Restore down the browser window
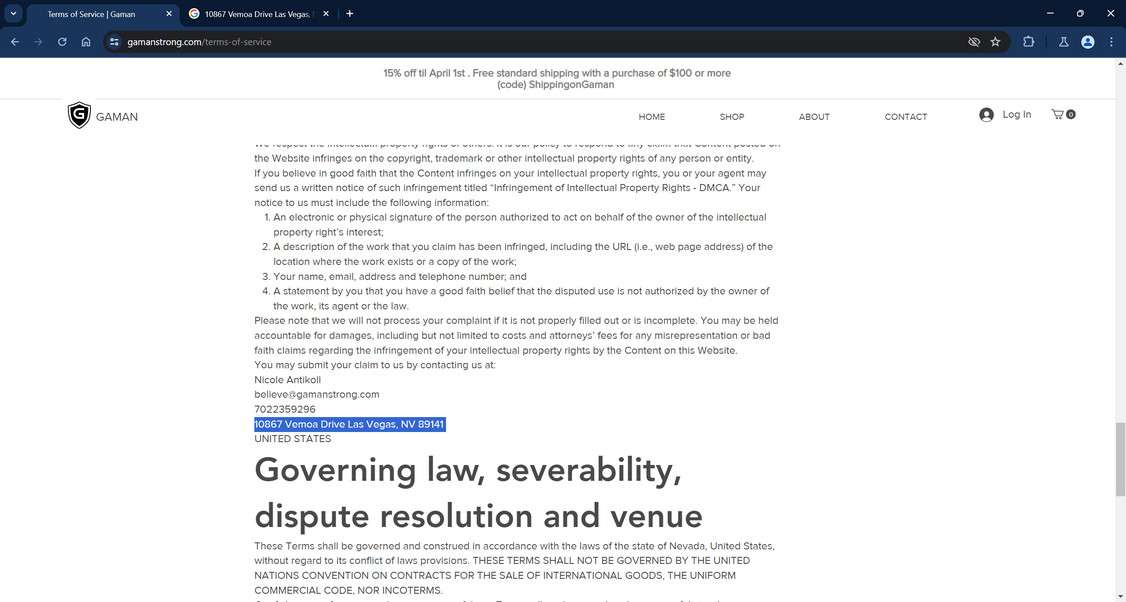This screenshot has height=602, width=1126. pos(1080,13)
